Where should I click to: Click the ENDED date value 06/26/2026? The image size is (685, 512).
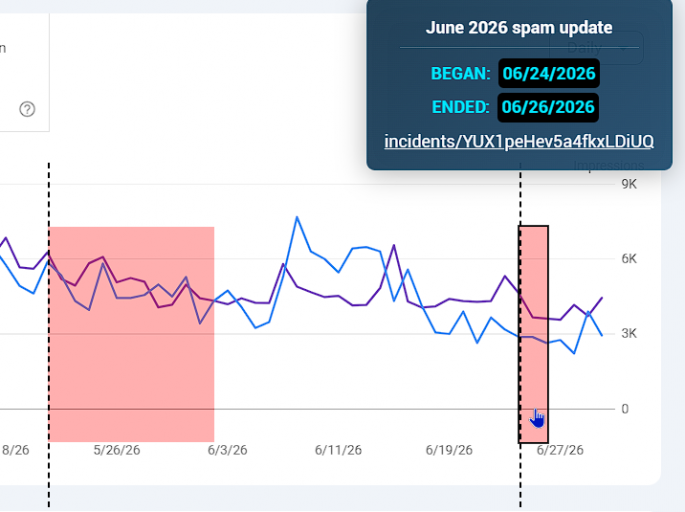[x=548, y=107]
